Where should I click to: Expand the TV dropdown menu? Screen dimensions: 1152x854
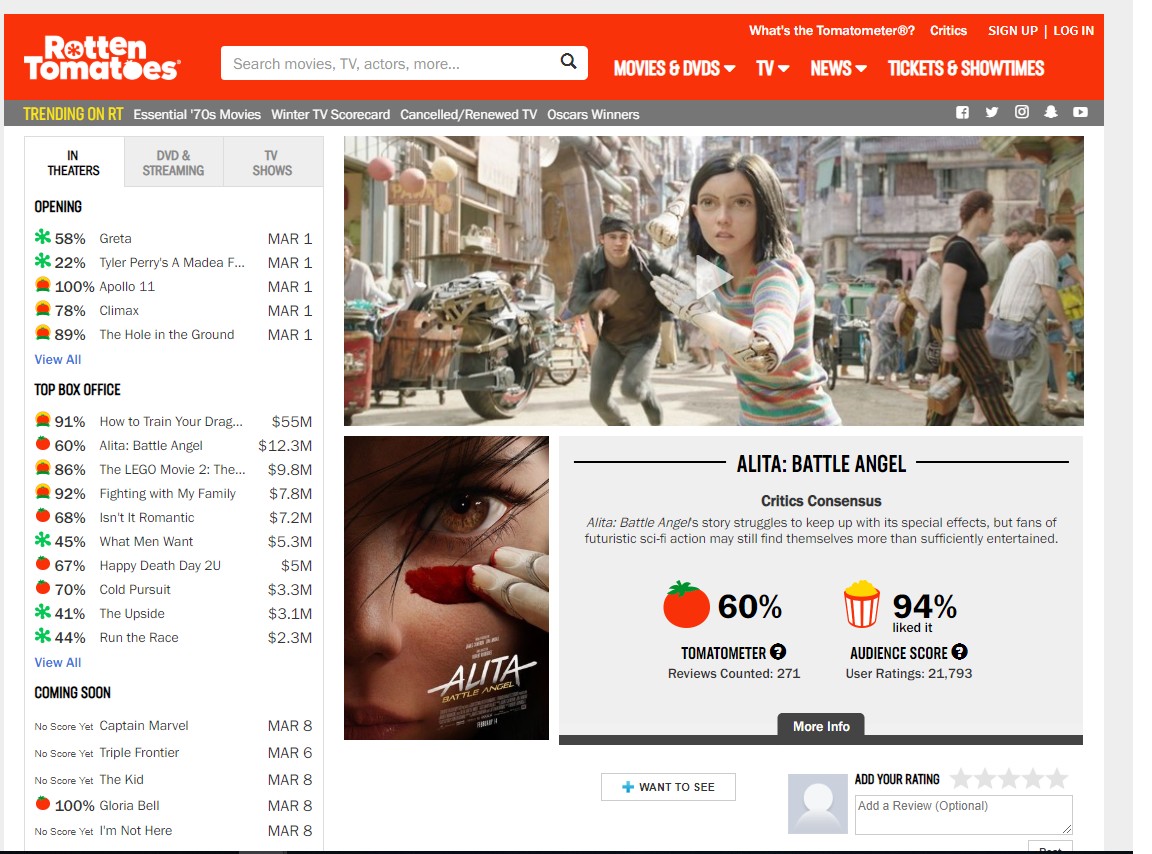pos(773,68)
